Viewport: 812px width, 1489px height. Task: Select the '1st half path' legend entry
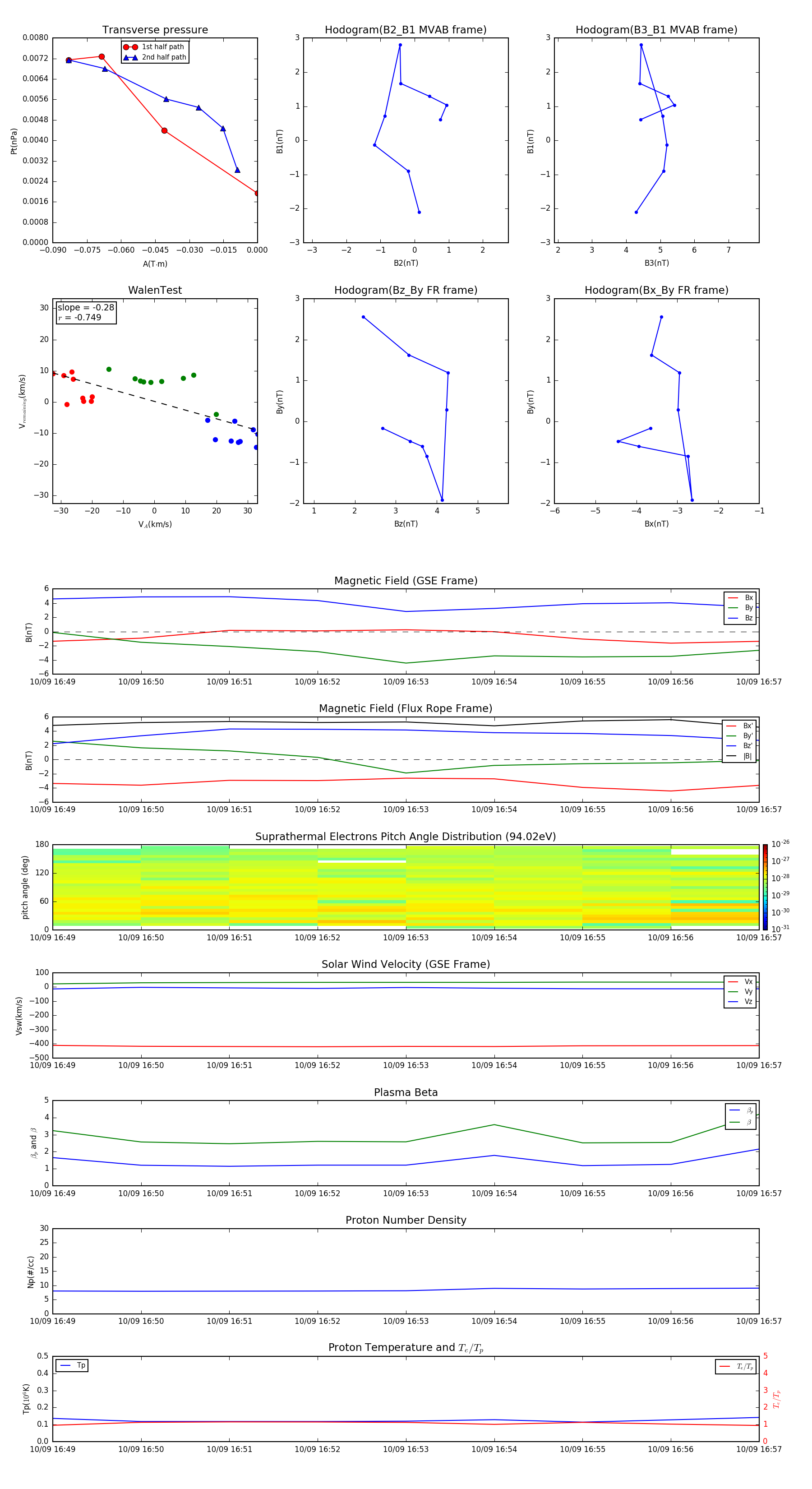pos(154,47)
